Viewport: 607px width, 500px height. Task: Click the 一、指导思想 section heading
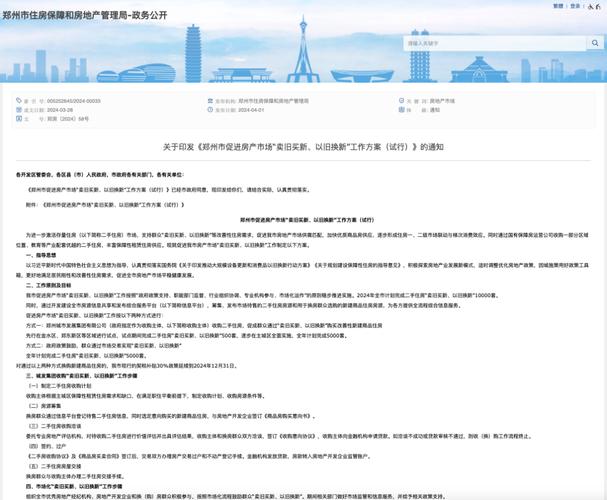[x=42, y=254]
